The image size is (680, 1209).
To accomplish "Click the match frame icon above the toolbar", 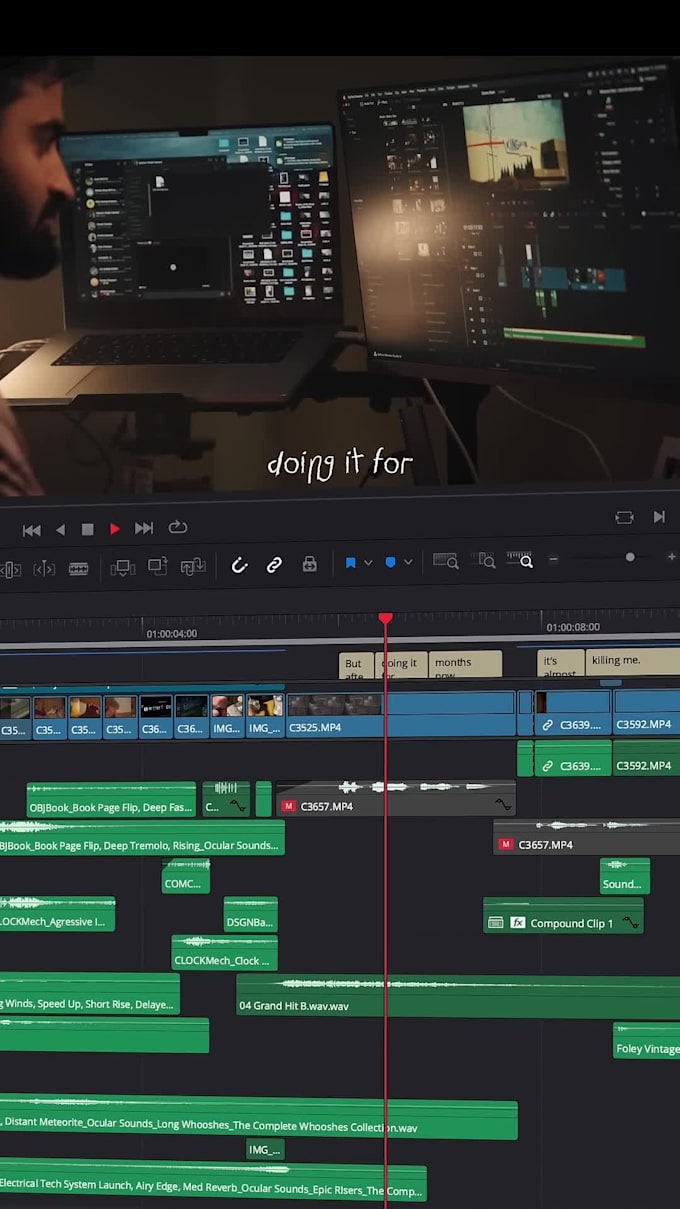I will pos(624,517).
